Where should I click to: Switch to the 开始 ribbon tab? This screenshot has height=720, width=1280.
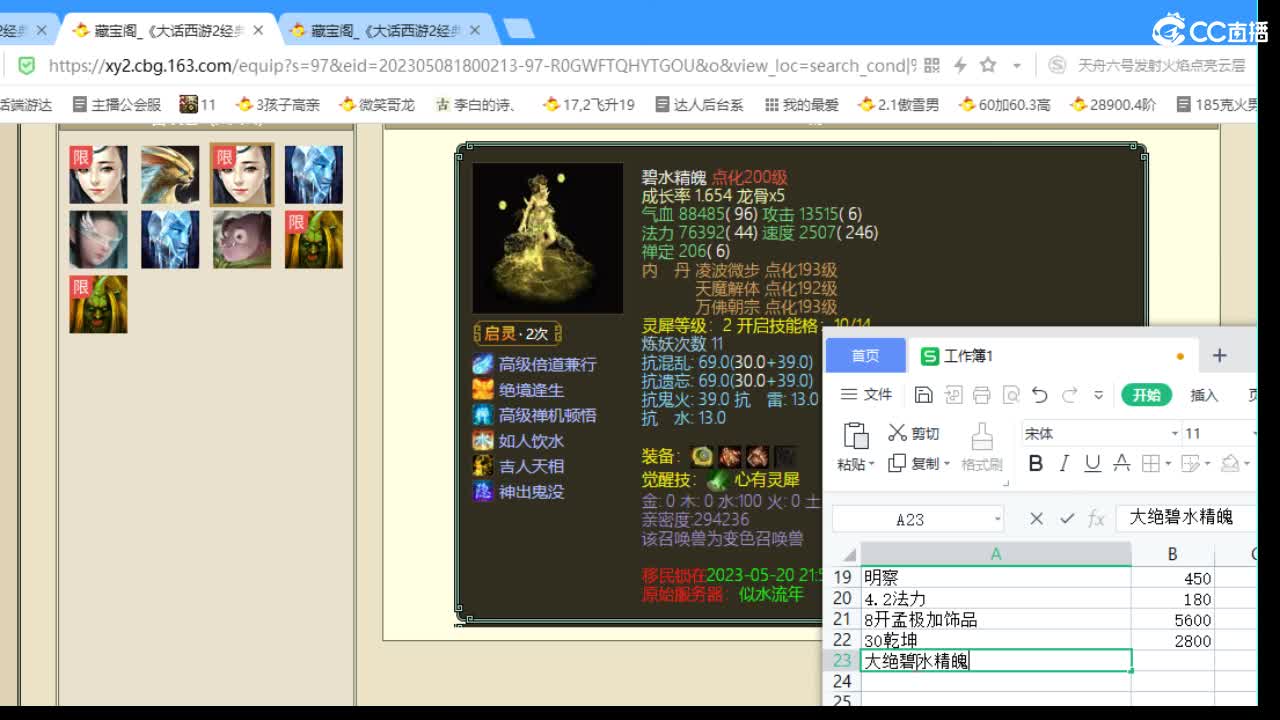coord(1146,395)
